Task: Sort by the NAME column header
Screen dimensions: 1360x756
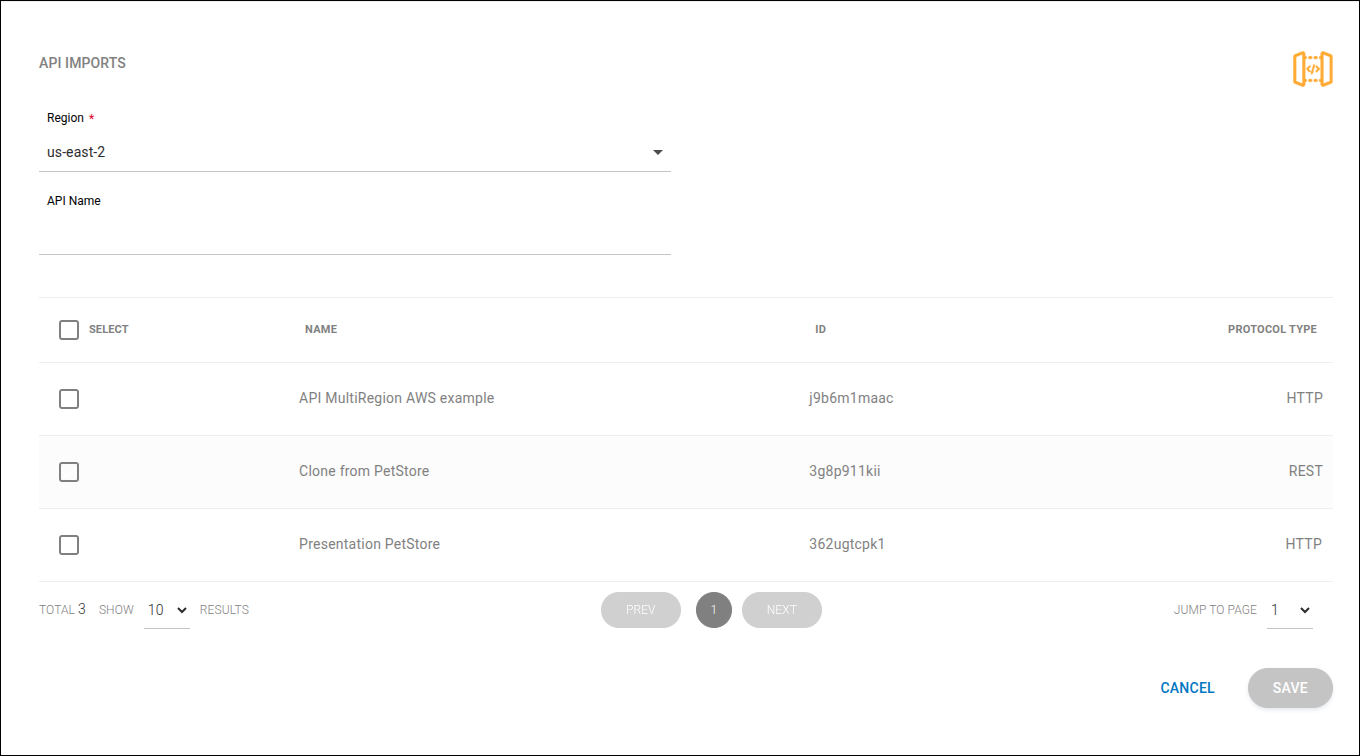Action: pos(320,329)
